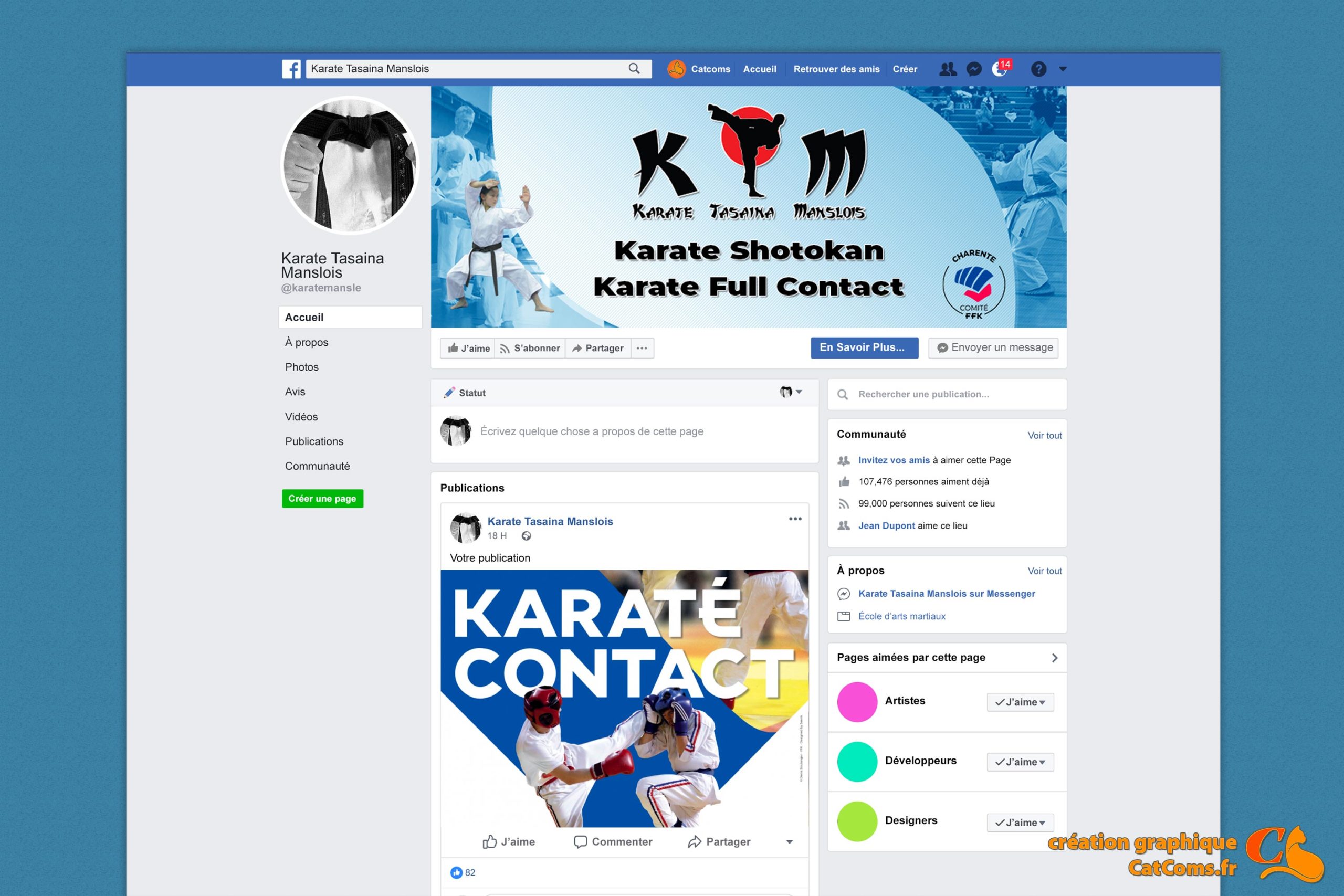Open Photos in left sidebar
This screenshot has height=896, width=1344.
302,367
